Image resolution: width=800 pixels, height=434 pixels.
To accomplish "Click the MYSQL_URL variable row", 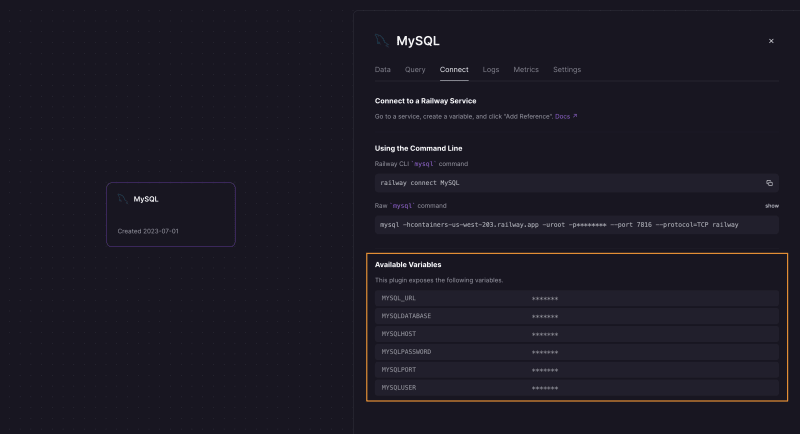I will 577,298.
